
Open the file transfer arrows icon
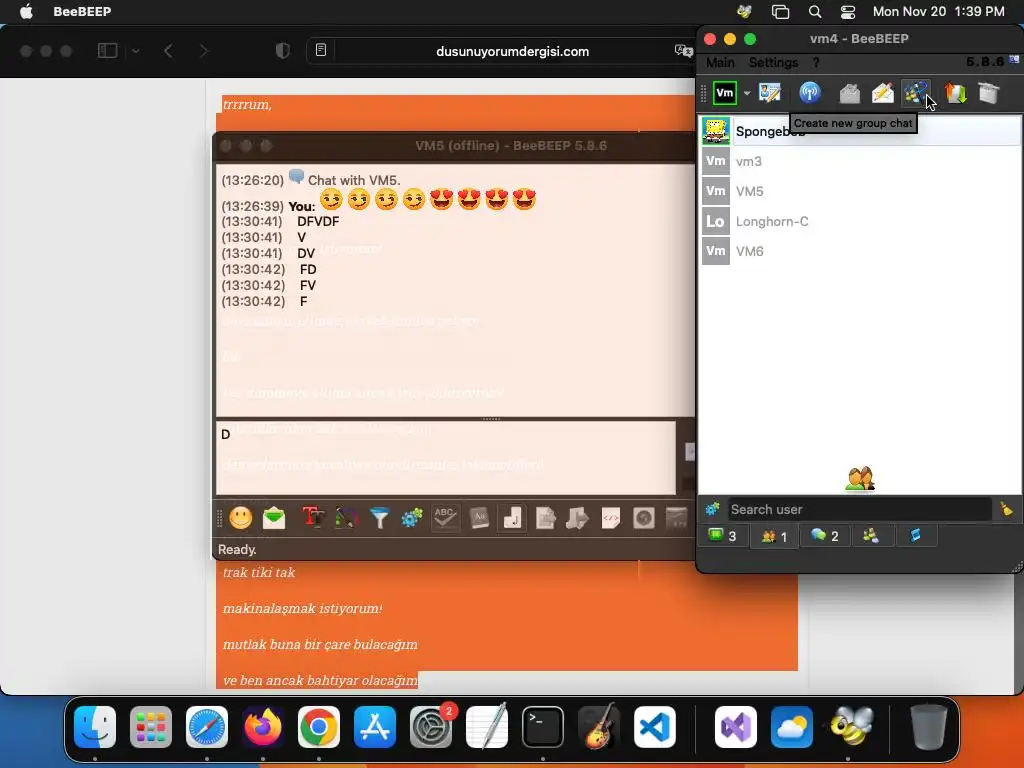955,93
